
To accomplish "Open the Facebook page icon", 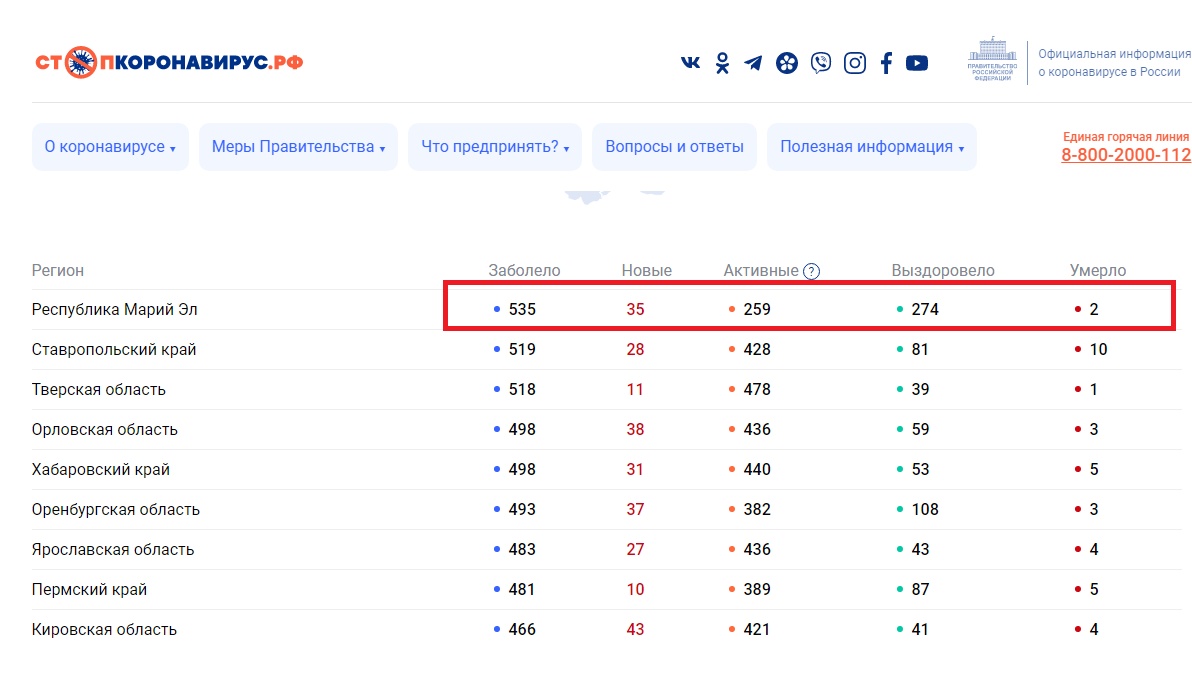I will [886, 63].
